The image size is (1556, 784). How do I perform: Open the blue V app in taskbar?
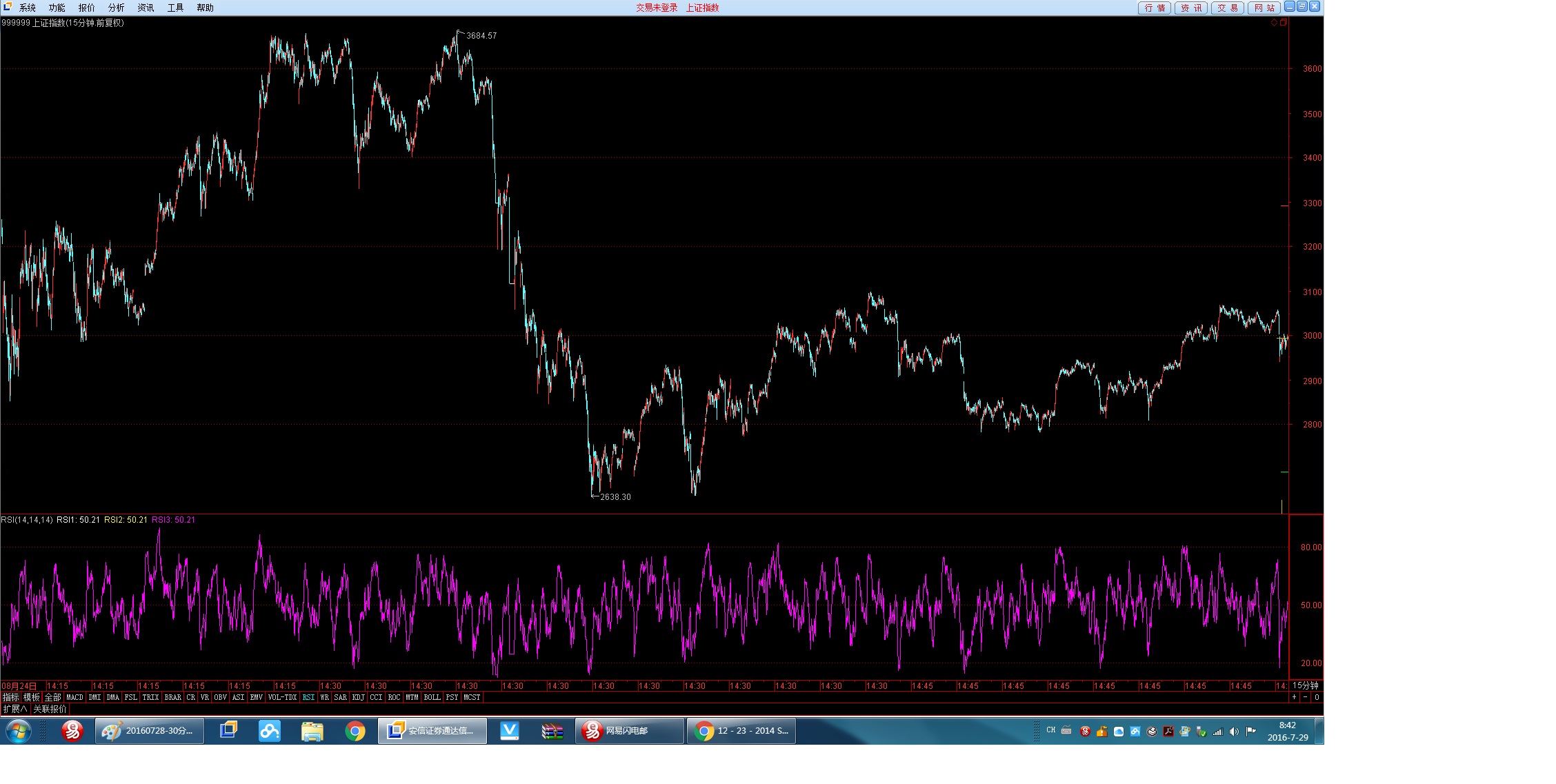coord(510,731)
